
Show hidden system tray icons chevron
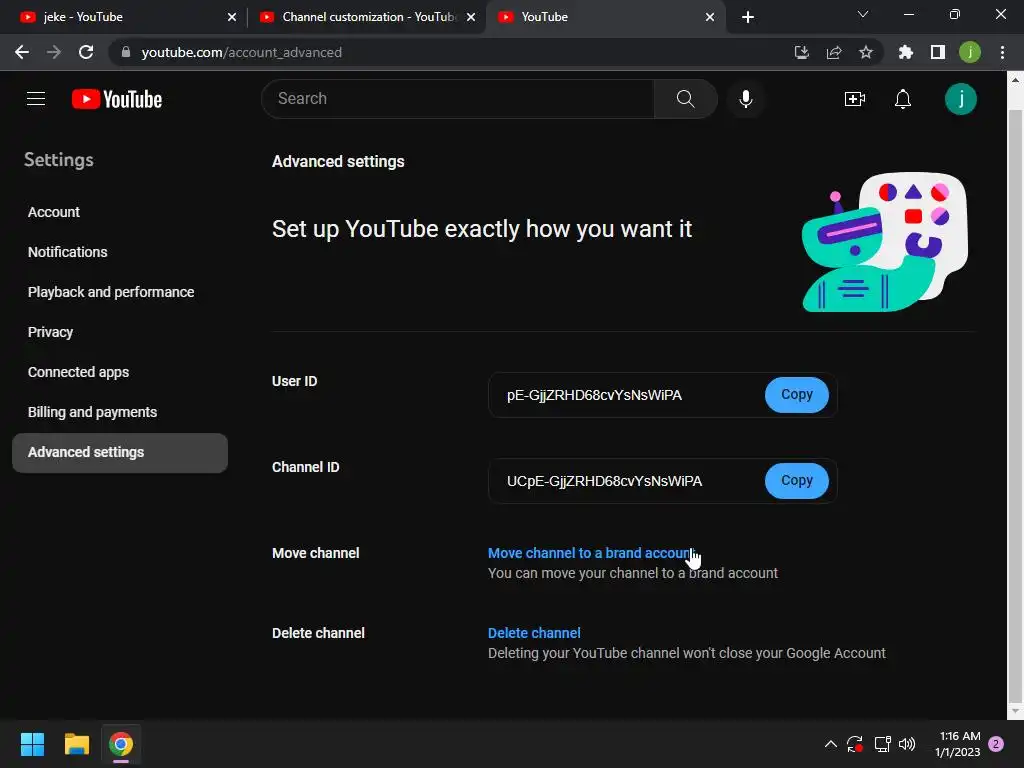click(x=831, y=744)
